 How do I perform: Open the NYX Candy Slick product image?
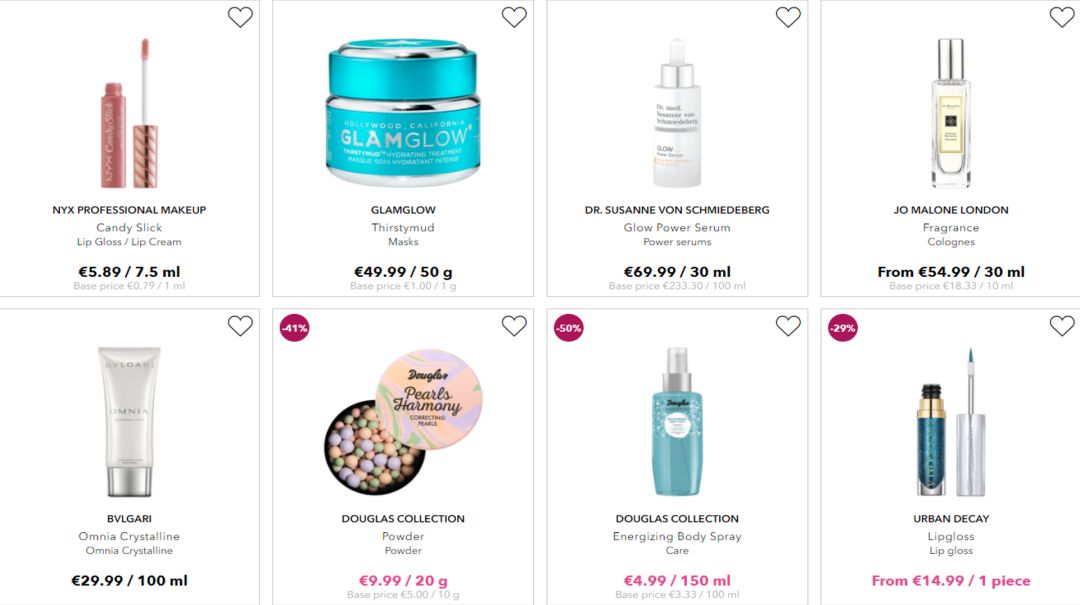pyautogui.click(x=129, y=114)
